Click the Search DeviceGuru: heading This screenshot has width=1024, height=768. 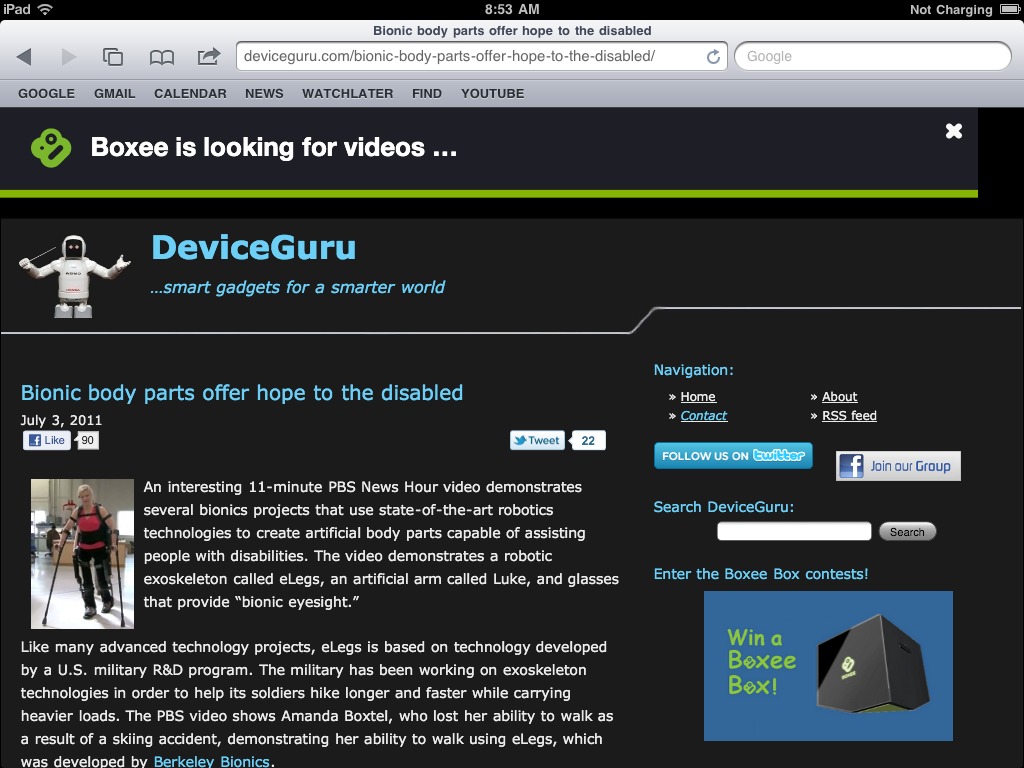point(724,507)
